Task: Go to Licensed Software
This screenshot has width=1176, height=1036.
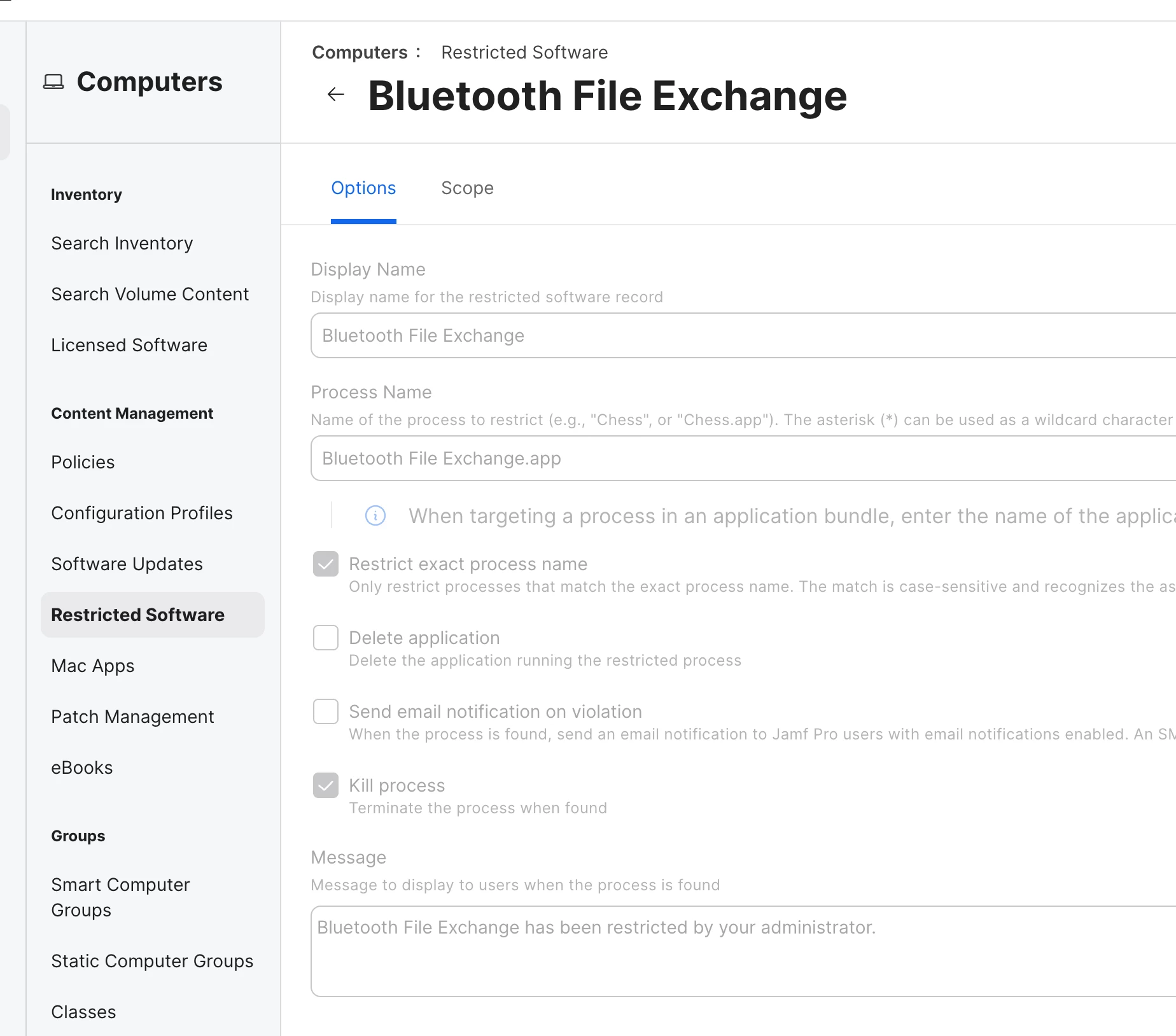Action: [129, 345]
